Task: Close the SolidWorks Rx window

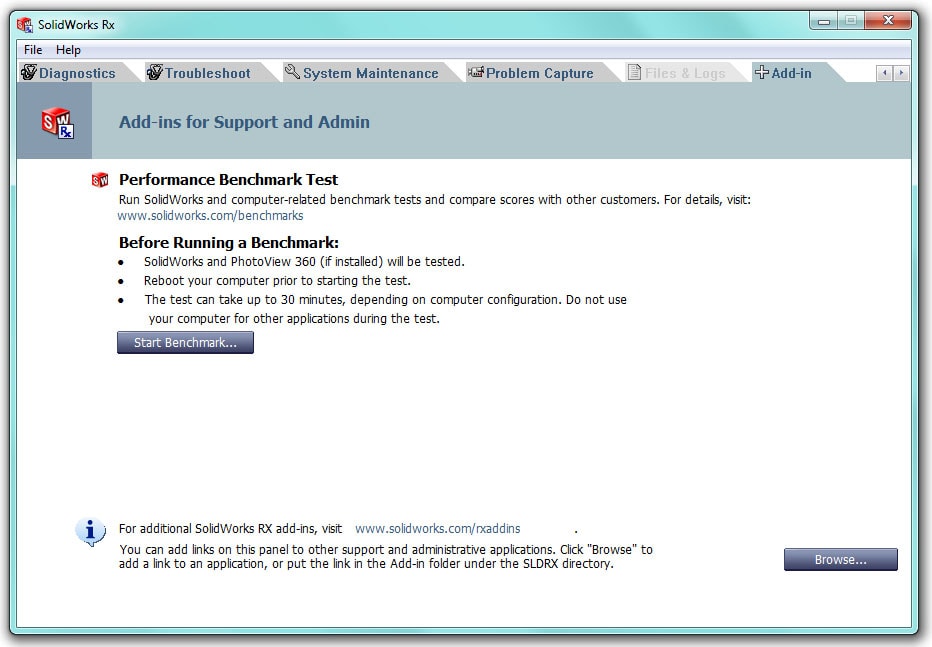Action: coord(888,21)
